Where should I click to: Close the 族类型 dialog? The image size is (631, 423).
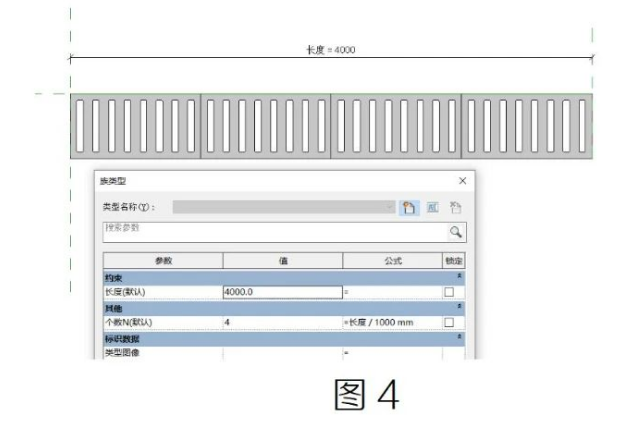coord(462,181)
